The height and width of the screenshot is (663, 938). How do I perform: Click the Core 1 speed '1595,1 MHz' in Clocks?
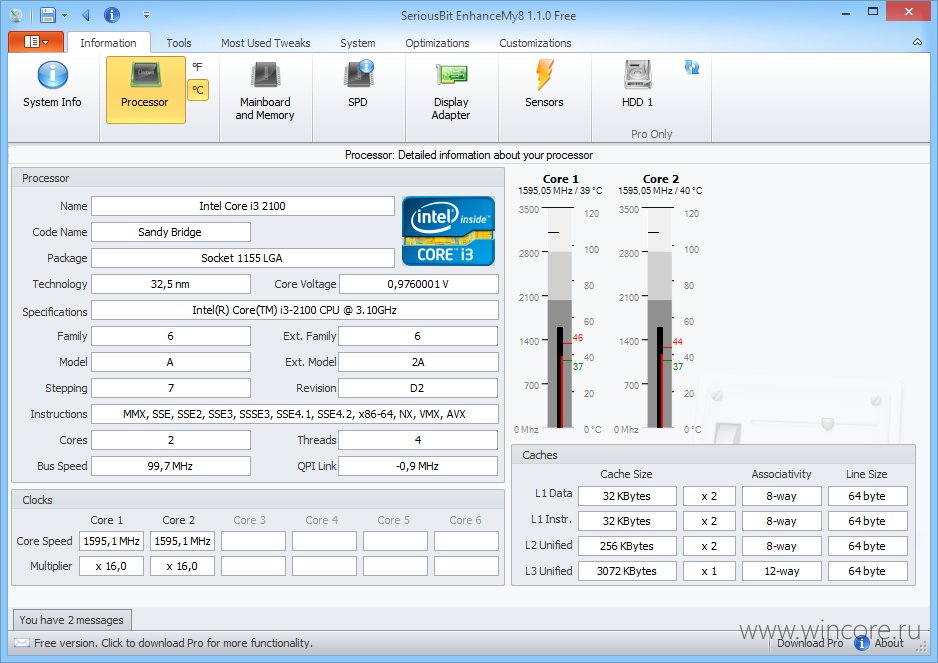coord(111,541)
